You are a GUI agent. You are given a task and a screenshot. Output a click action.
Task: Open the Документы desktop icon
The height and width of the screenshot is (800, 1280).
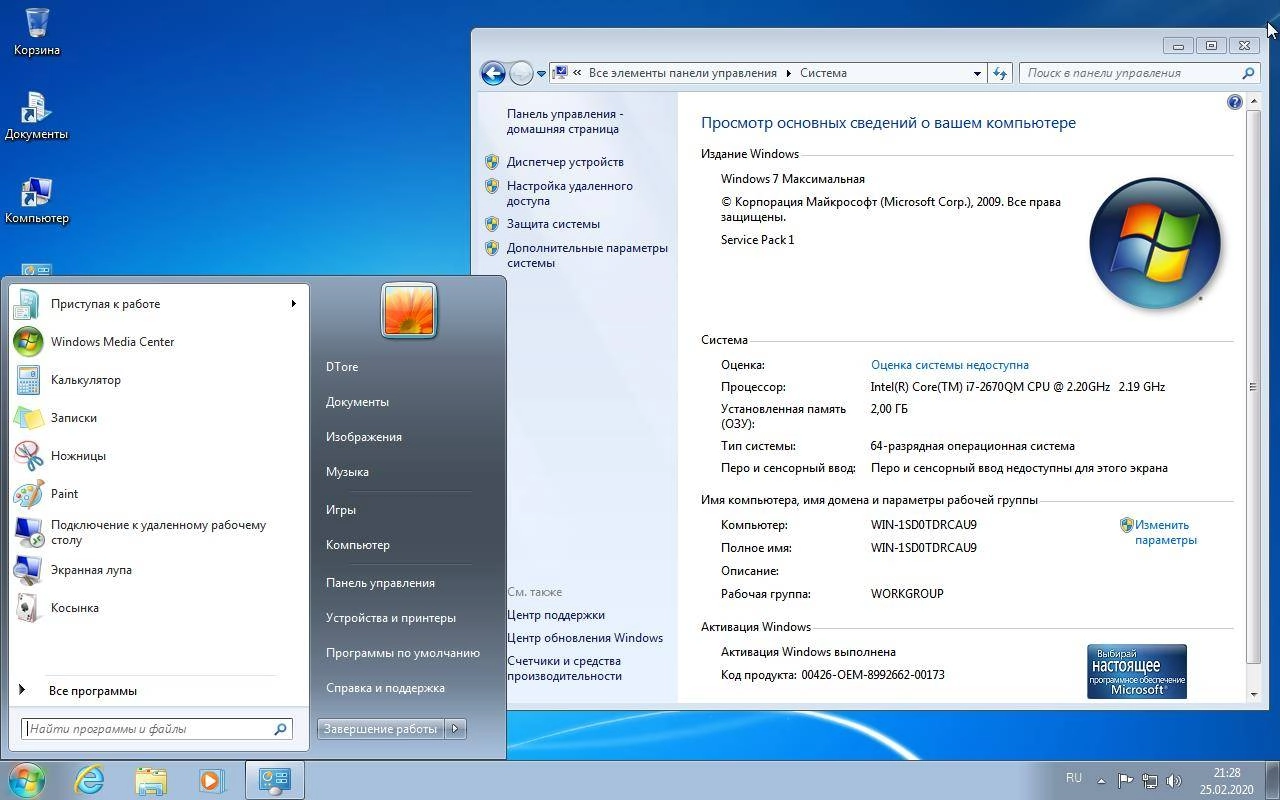click(36, 116)
